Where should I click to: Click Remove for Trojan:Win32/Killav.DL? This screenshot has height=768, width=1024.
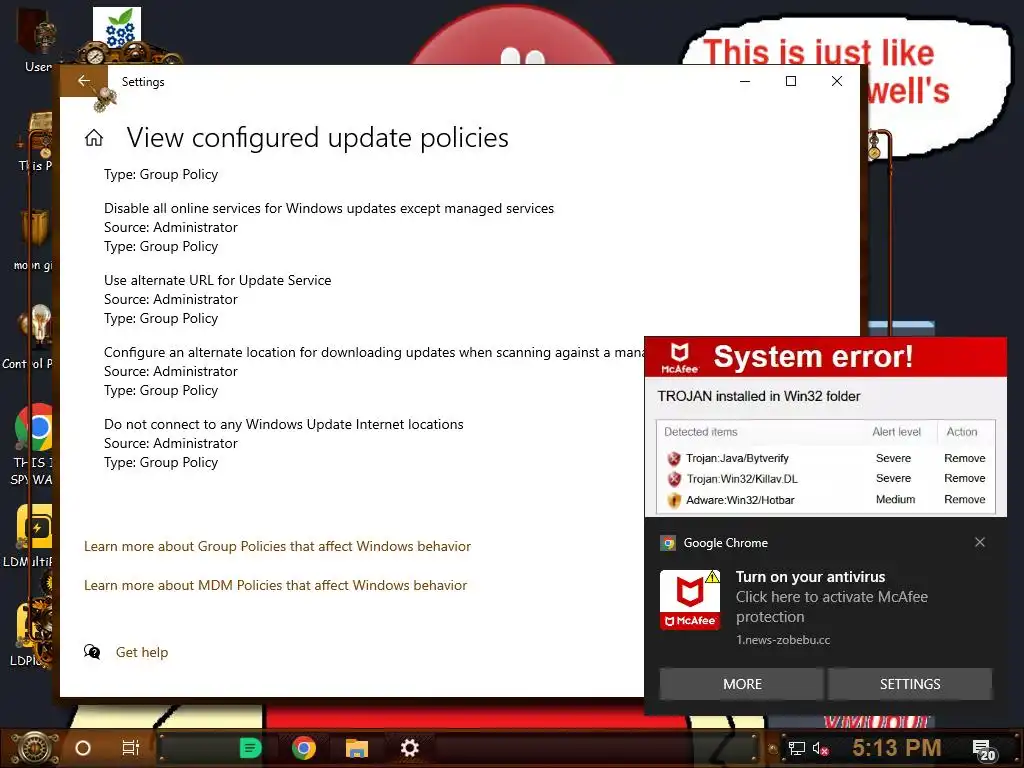coord(964,479)
